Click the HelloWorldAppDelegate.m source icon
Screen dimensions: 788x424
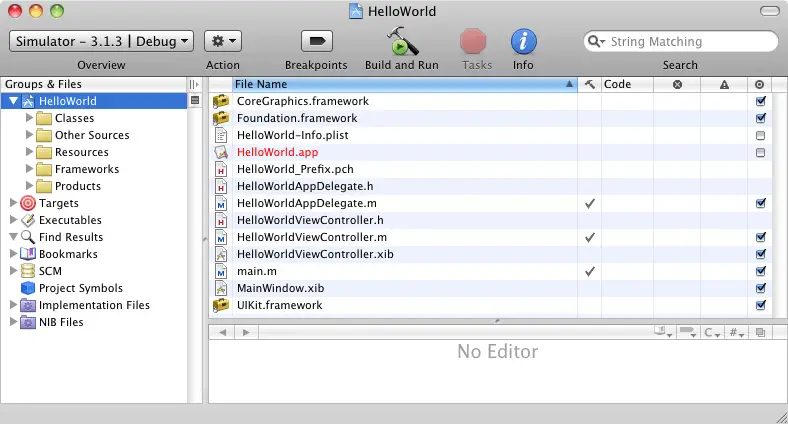[221, 203]
